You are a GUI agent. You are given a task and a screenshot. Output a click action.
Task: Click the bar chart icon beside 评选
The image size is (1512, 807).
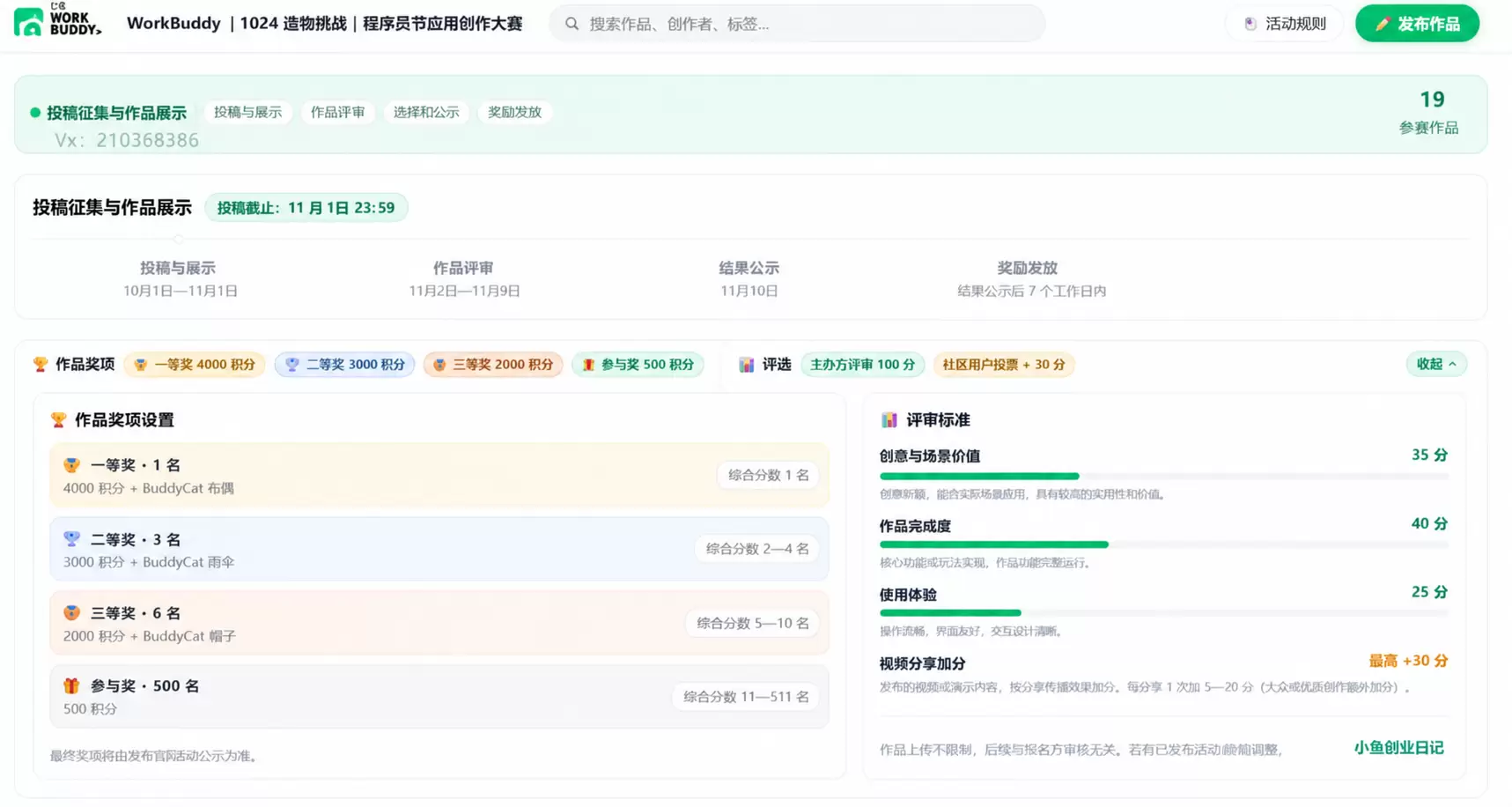(x=746, y=364)
